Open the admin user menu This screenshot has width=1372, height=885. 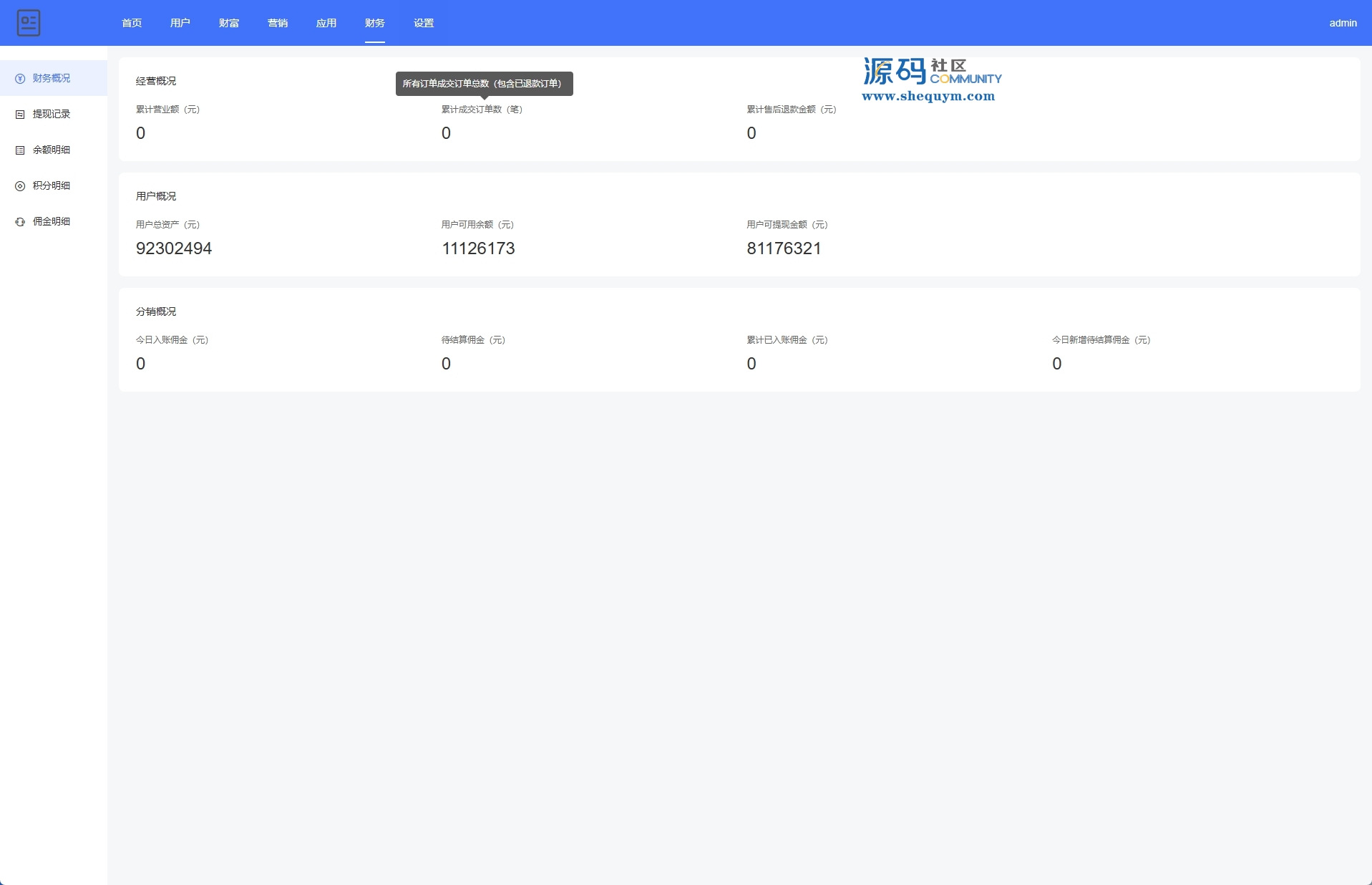(1343, 23)
